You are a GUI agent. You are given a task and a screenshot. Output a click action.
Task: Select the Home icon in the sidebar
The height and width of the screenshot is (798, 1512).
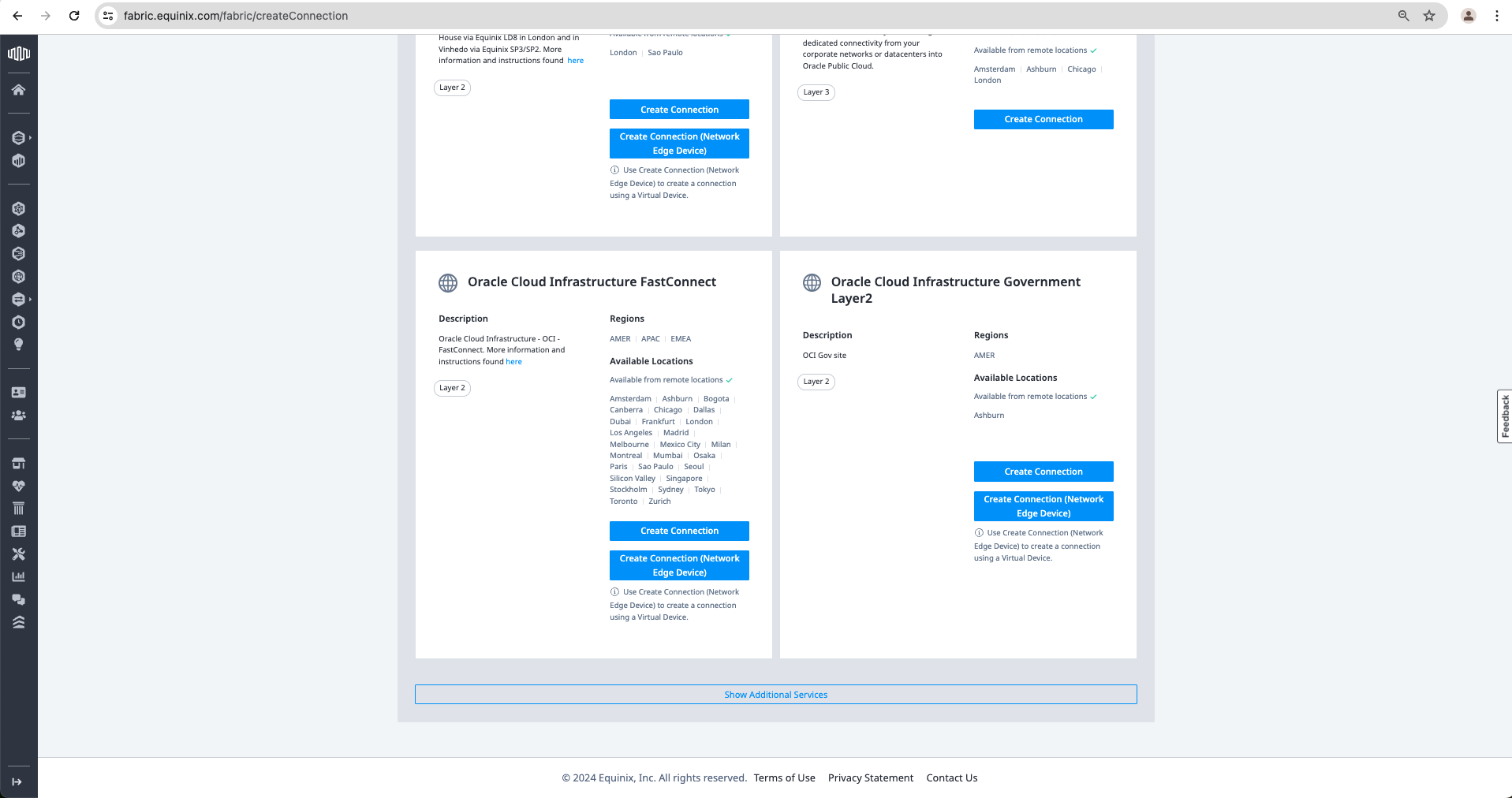[x=19, y=89]
